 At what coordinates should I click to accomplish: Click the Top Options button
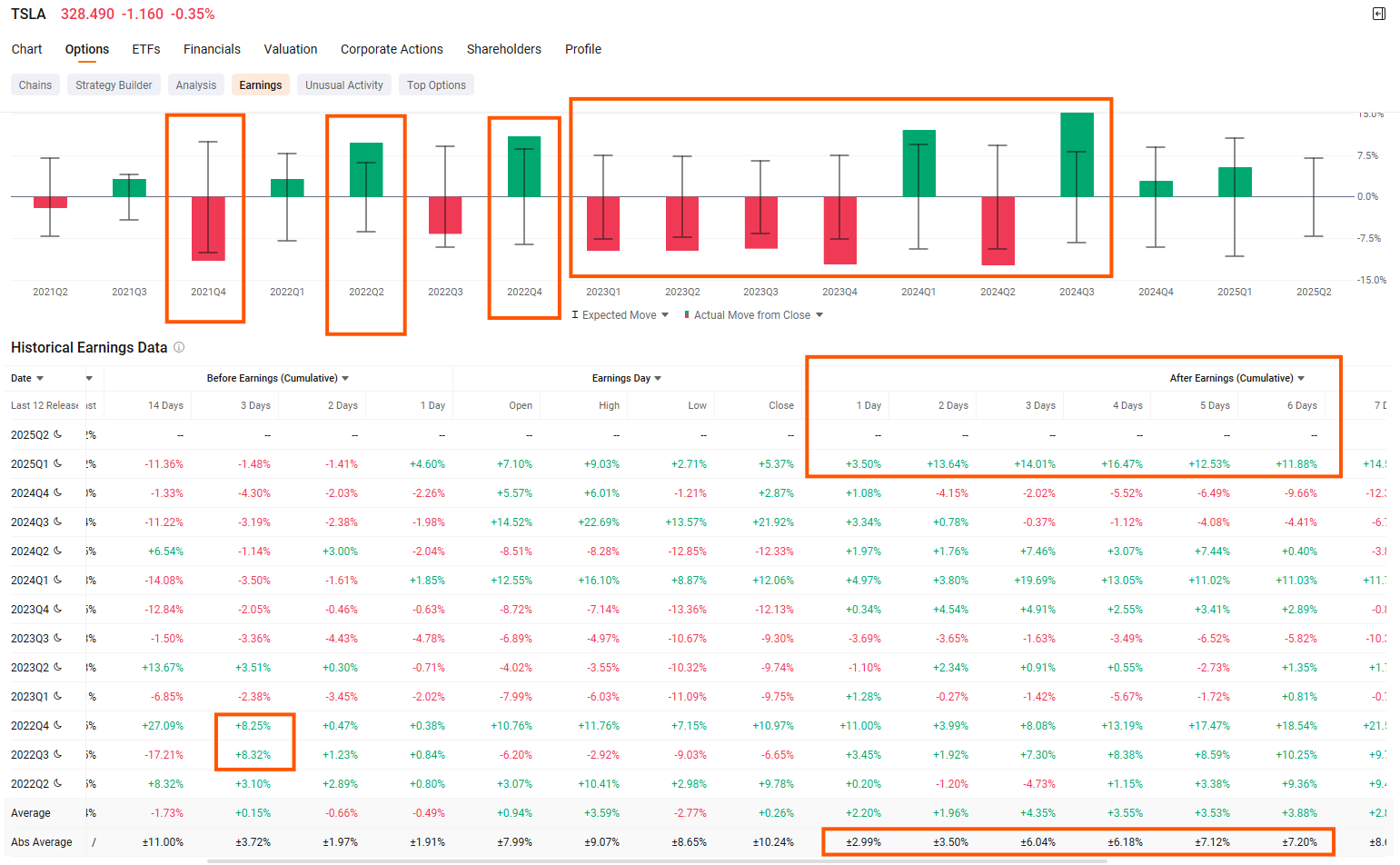[x=436, y=85]
